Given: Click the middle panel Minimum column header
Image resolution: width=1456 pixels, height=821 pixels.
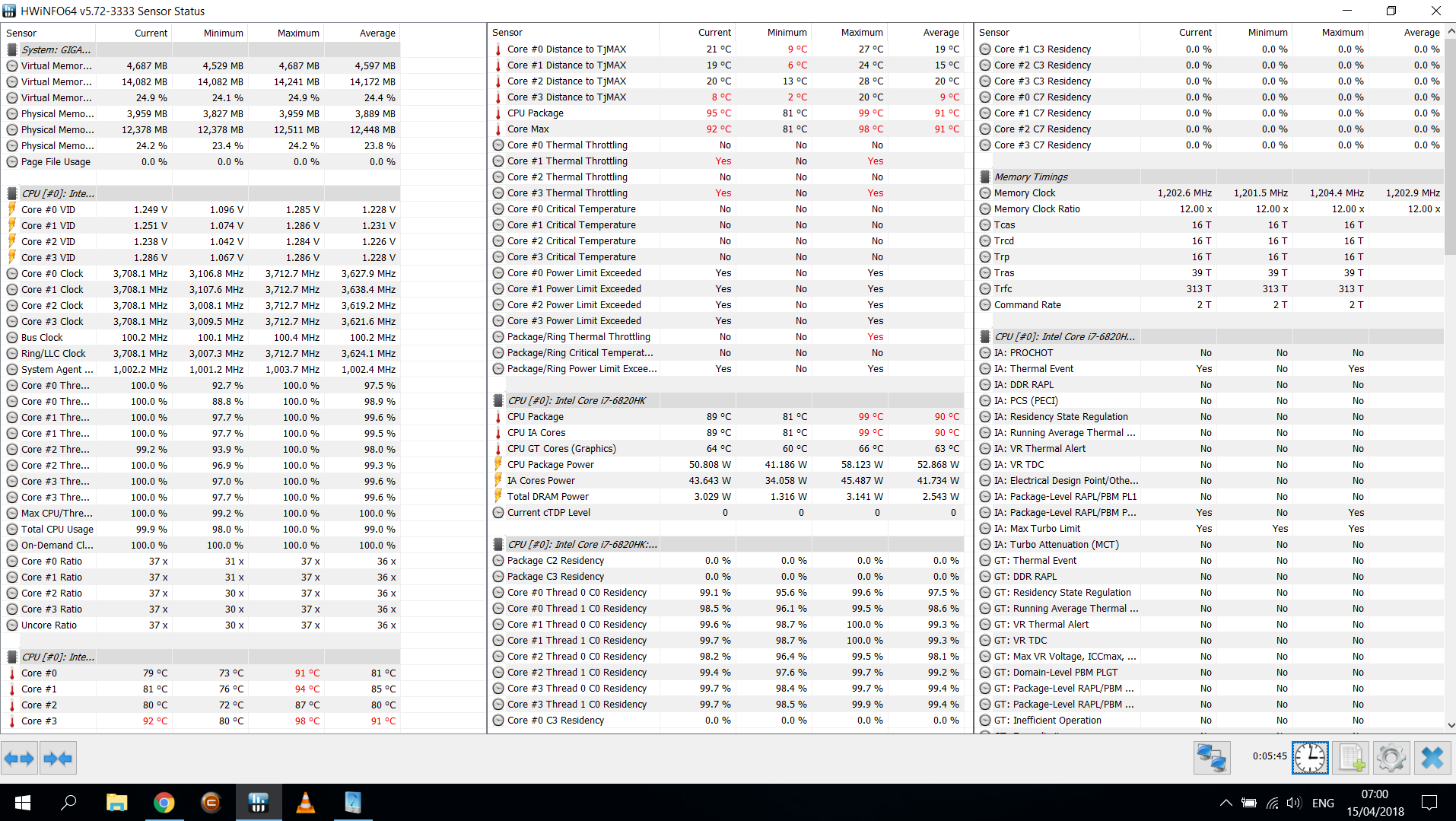Looking at the screenshot, I should 773,33.
